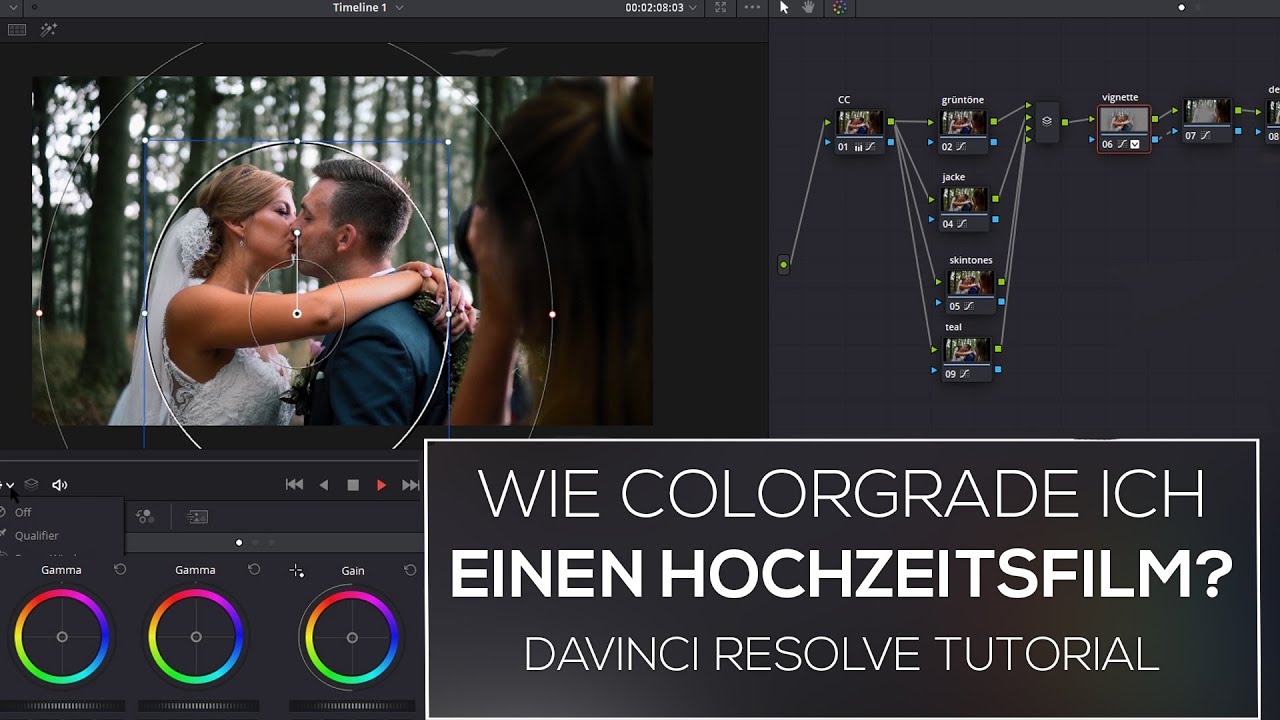Click the power window center control point
Image resolution: width=1280 pixels, height=720 pixels.
297,314
